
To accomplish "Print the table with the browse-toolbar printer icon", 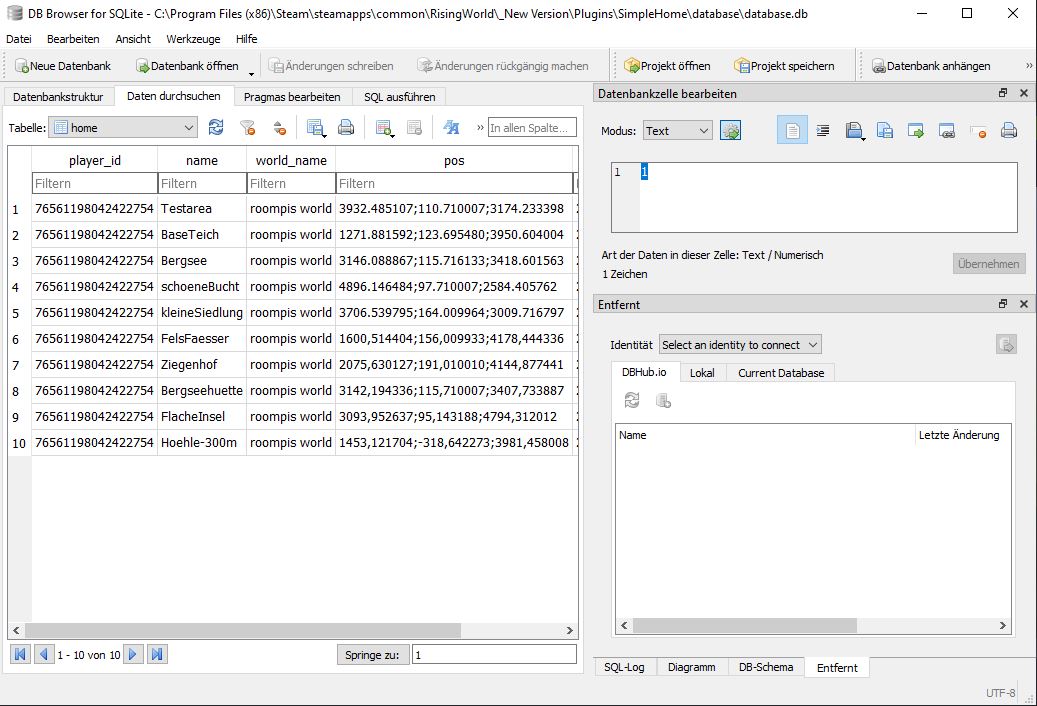I will coord(346,128).
